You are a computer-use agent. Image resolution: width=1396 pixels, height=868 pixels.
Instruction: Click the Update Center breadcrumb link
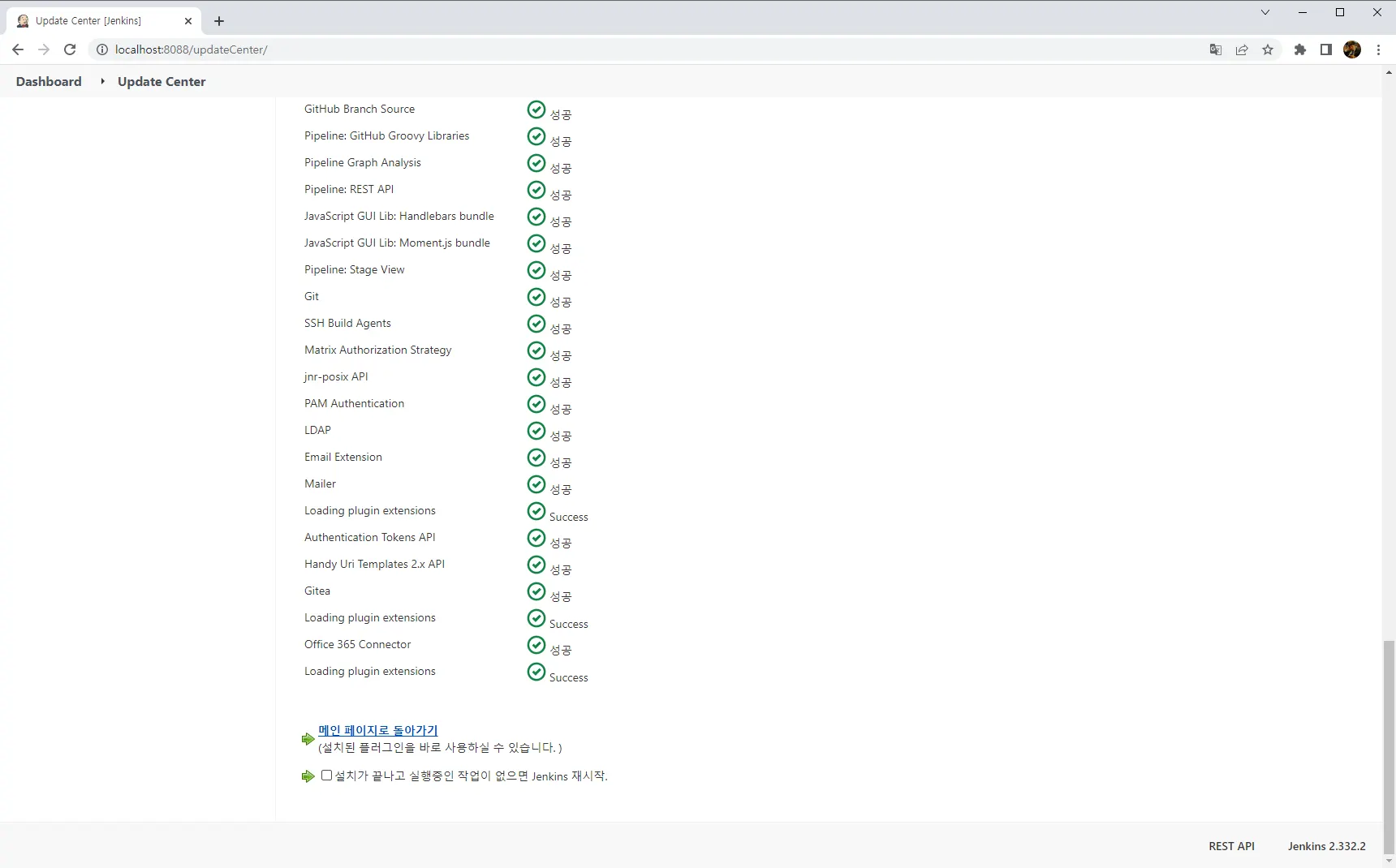[x=162, y=81]
